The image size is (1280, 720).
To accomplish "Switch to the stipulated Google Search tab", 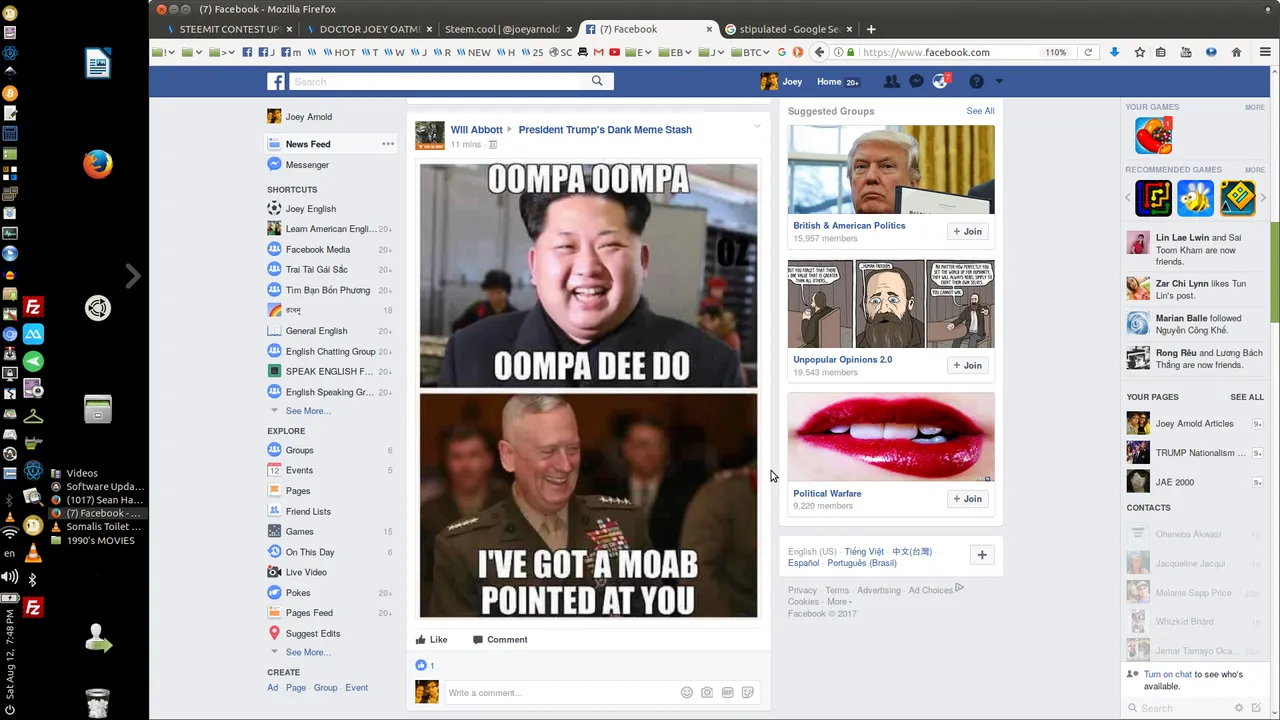I will click(790, 29).
